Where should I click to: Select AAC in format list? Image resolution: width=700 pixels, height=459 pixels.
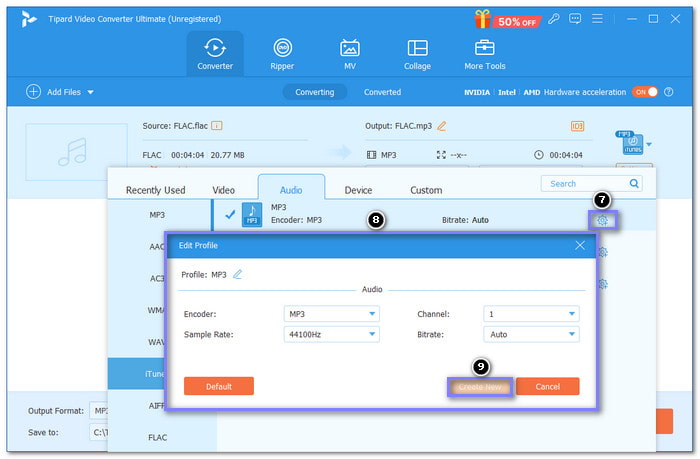156,246
